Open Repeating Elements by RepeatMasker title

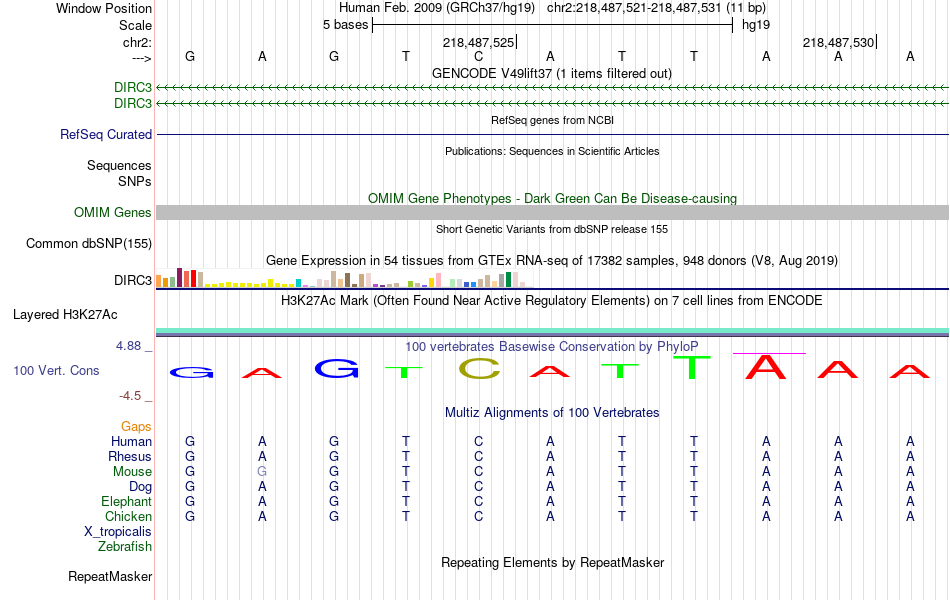click(x=552, y=562)
